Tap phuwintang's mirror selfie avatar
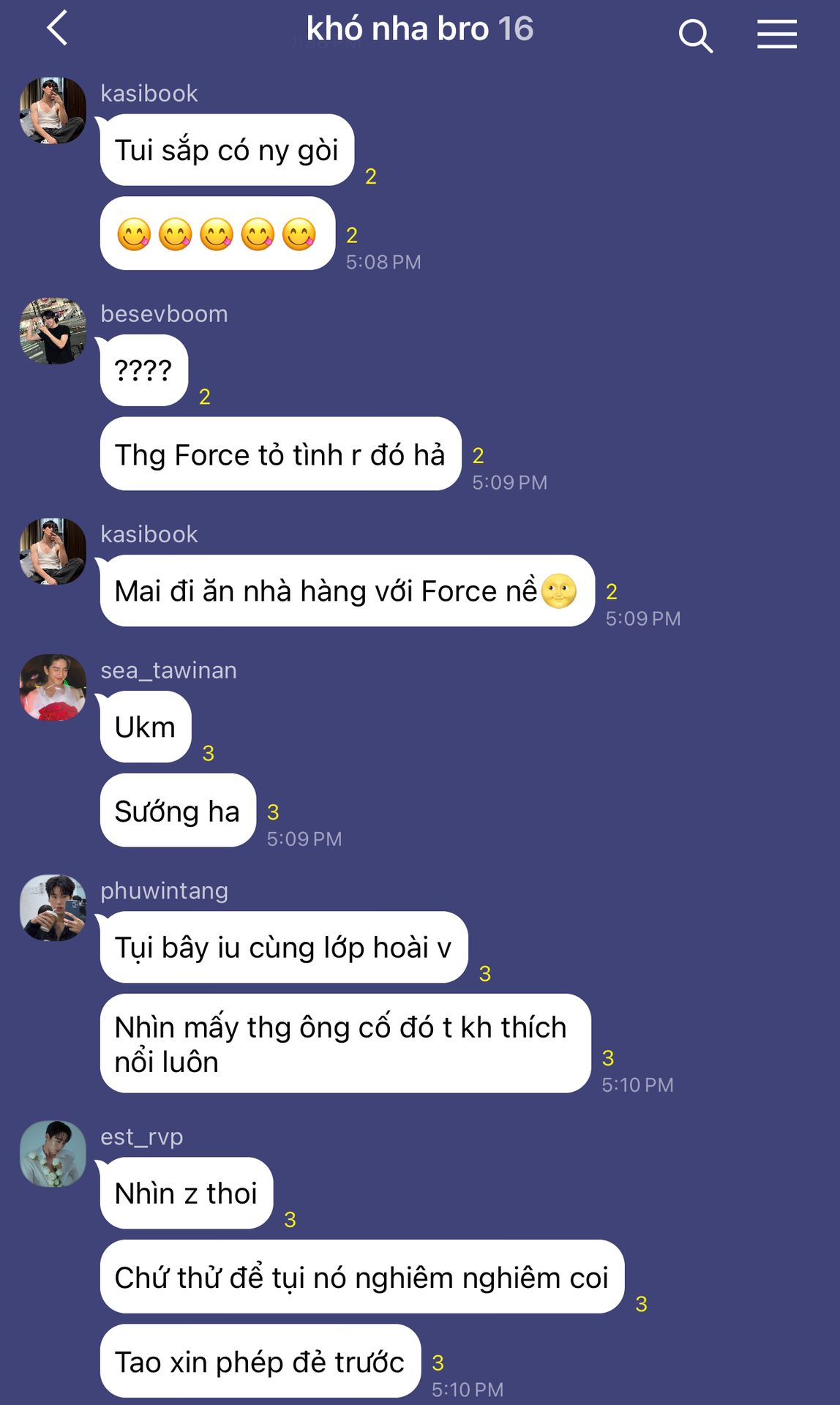 pos(53,907)
